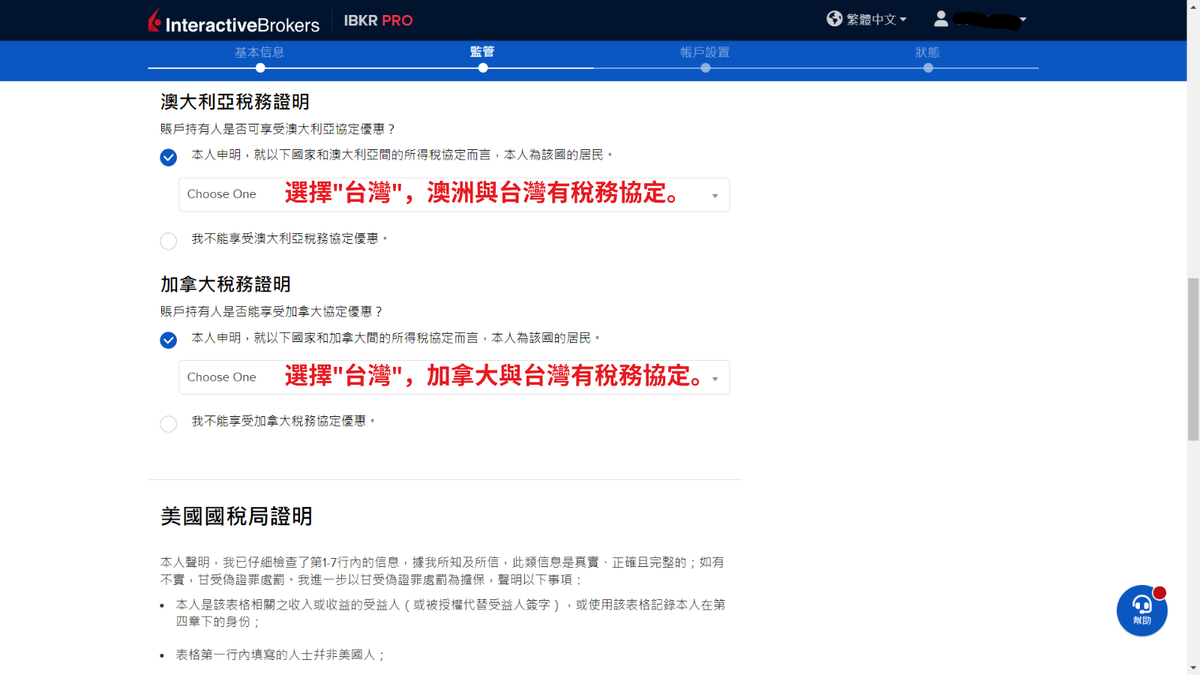Open the 幫助 chat support icon
This screenshot has width=1200, height=675.
1141,610
